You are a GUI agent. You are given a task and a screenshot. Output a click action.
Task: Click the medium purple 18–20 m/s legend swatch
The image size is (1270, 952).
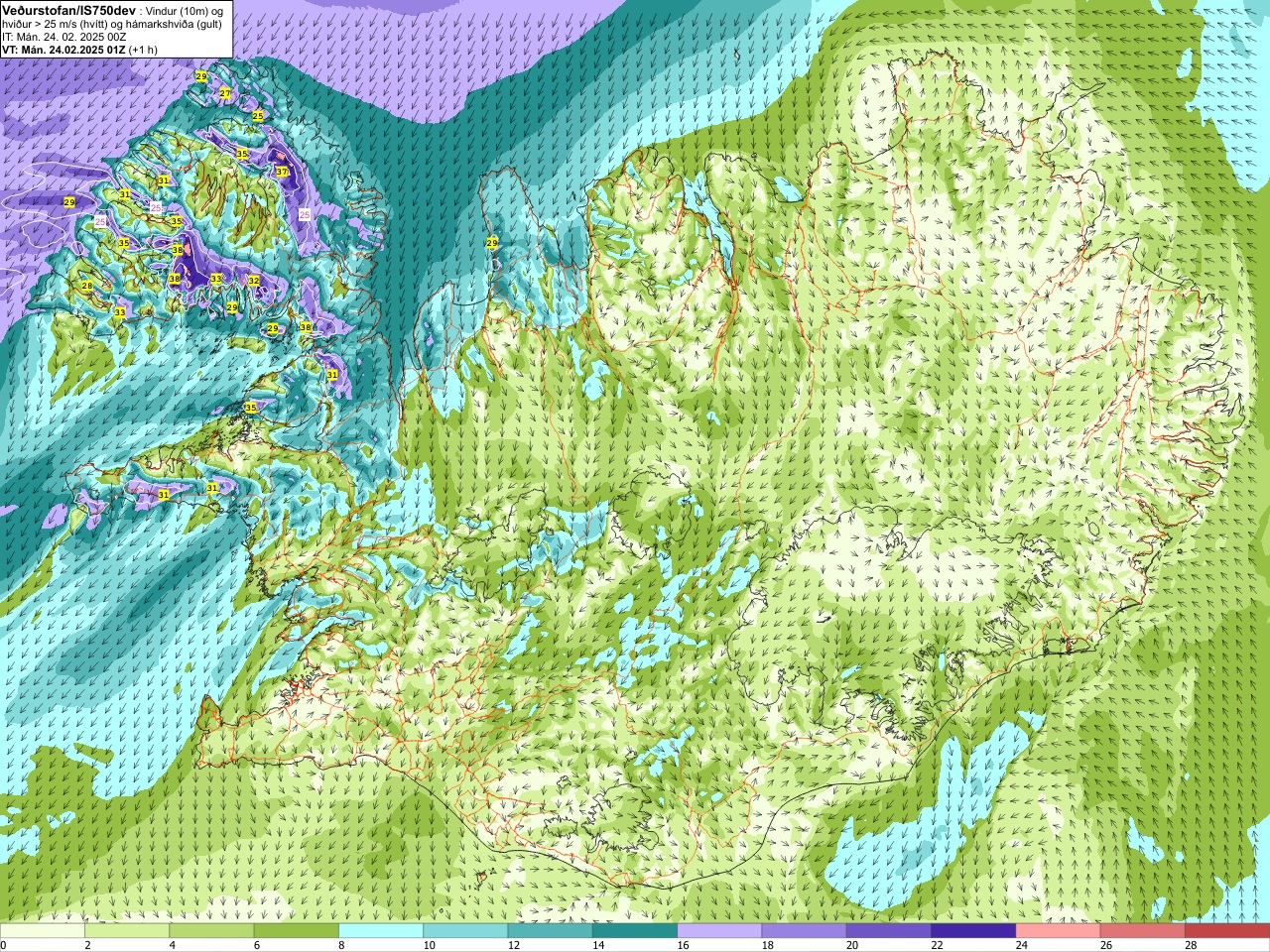(805, 931)
